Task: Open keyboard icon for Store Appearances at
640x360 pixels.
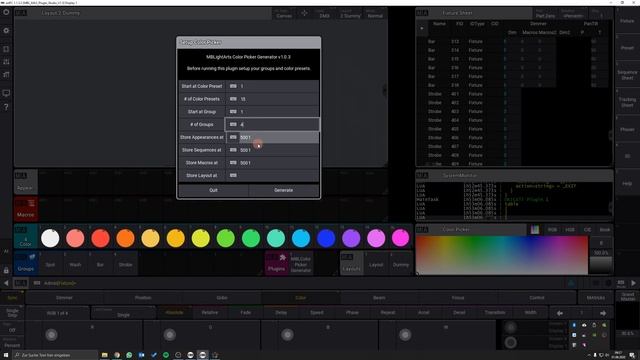Action: point(233,137)
